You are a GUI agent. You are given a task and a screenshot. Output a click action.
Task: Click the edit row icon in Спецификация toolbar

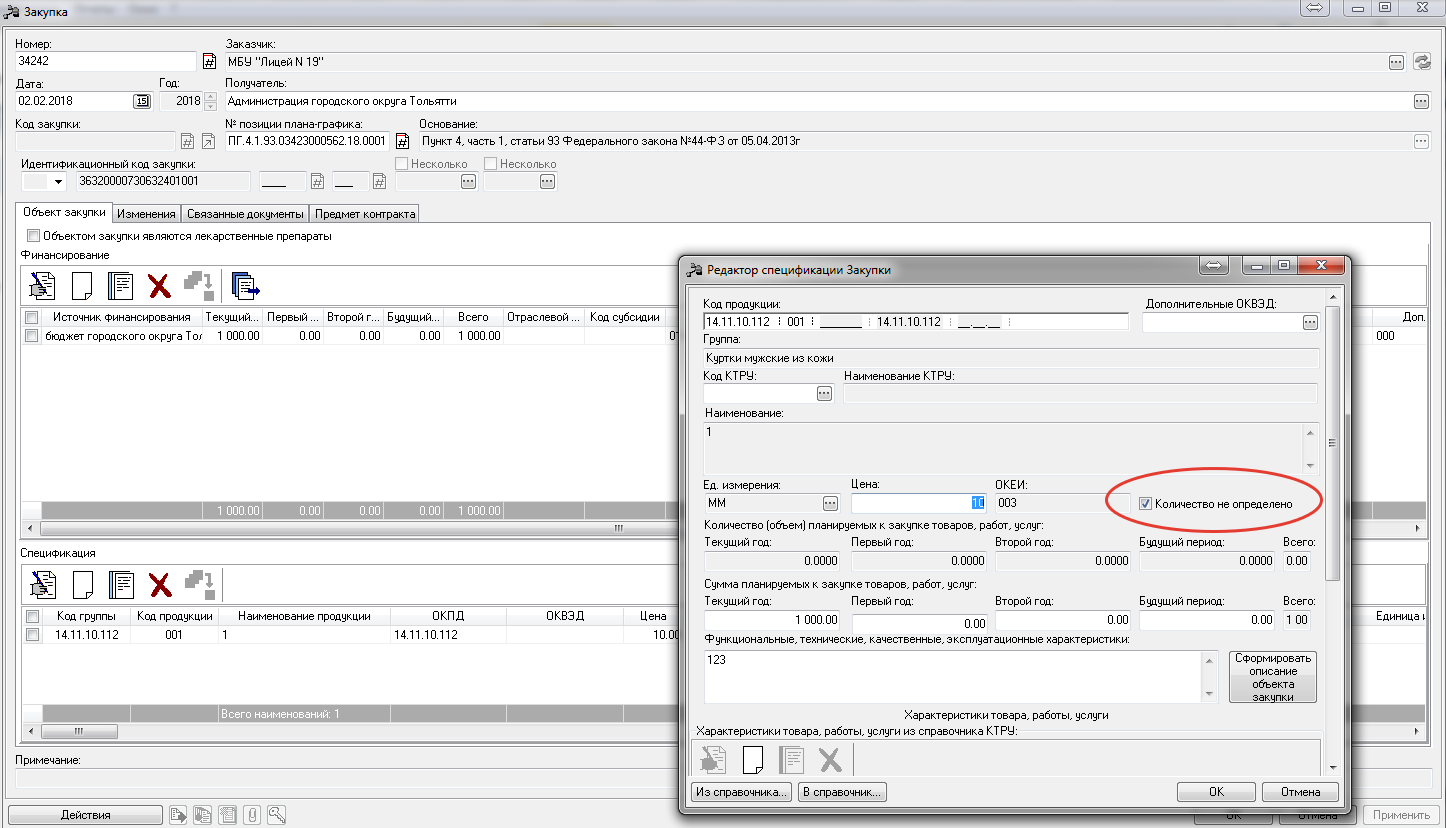43,584
